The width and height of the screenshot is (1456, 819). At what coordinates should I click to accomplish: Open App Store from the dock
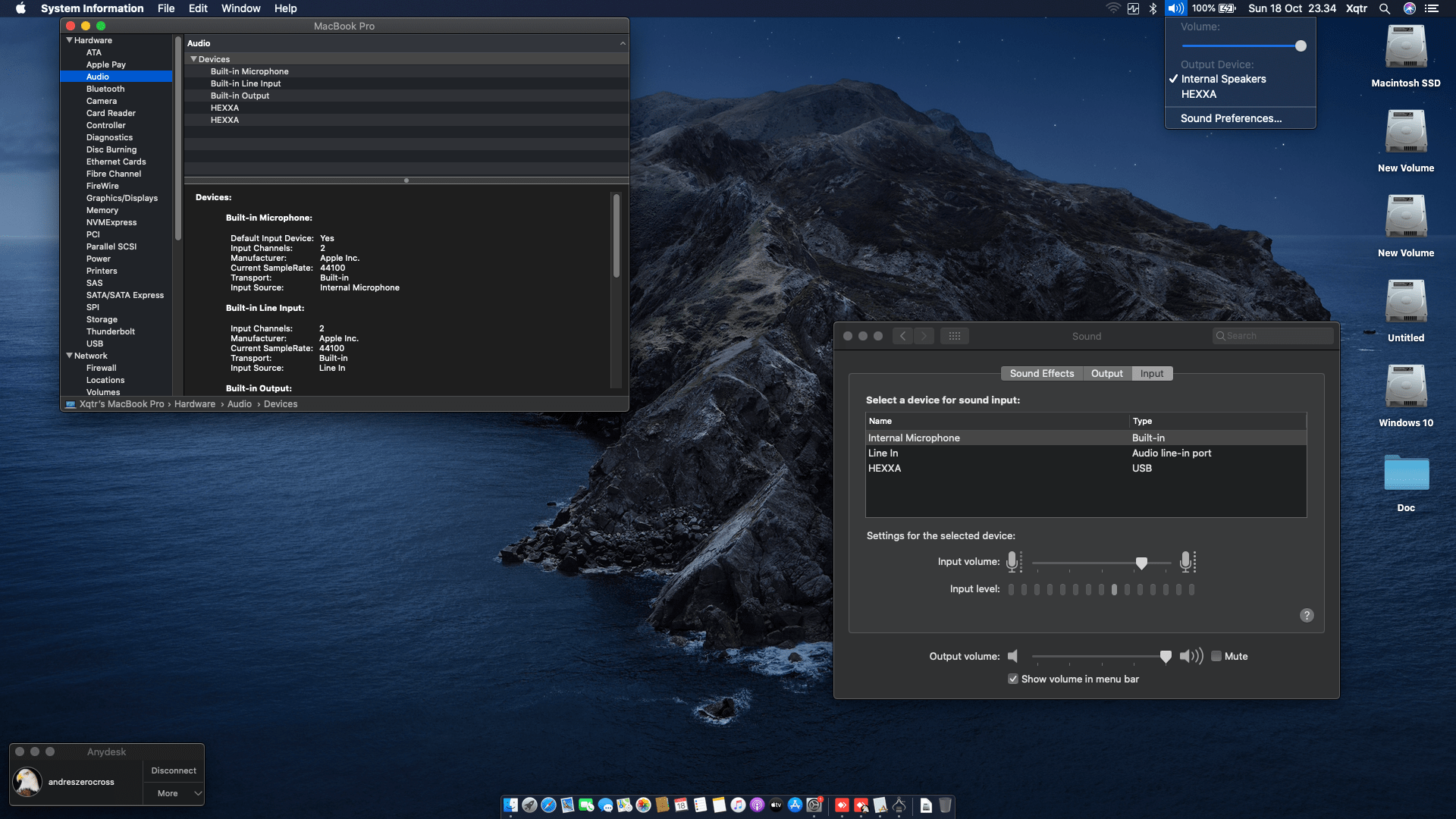[x=795, y=805]
